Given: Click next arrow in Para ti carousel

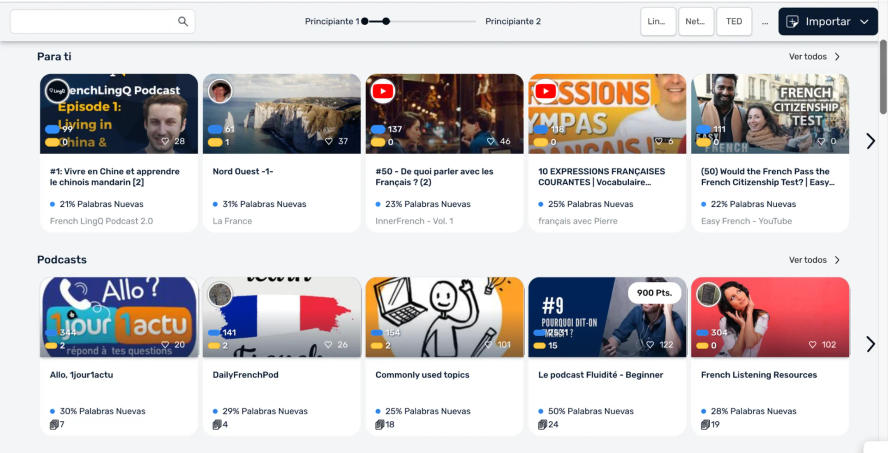Looking at the screenshot, I should click(x=870, y=141).
